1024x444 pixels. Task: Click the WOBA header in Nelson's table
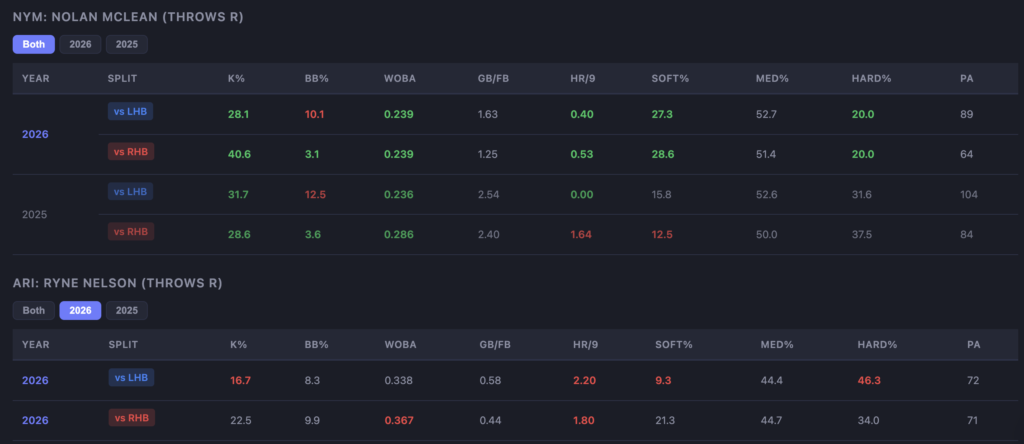pos(400,344)
